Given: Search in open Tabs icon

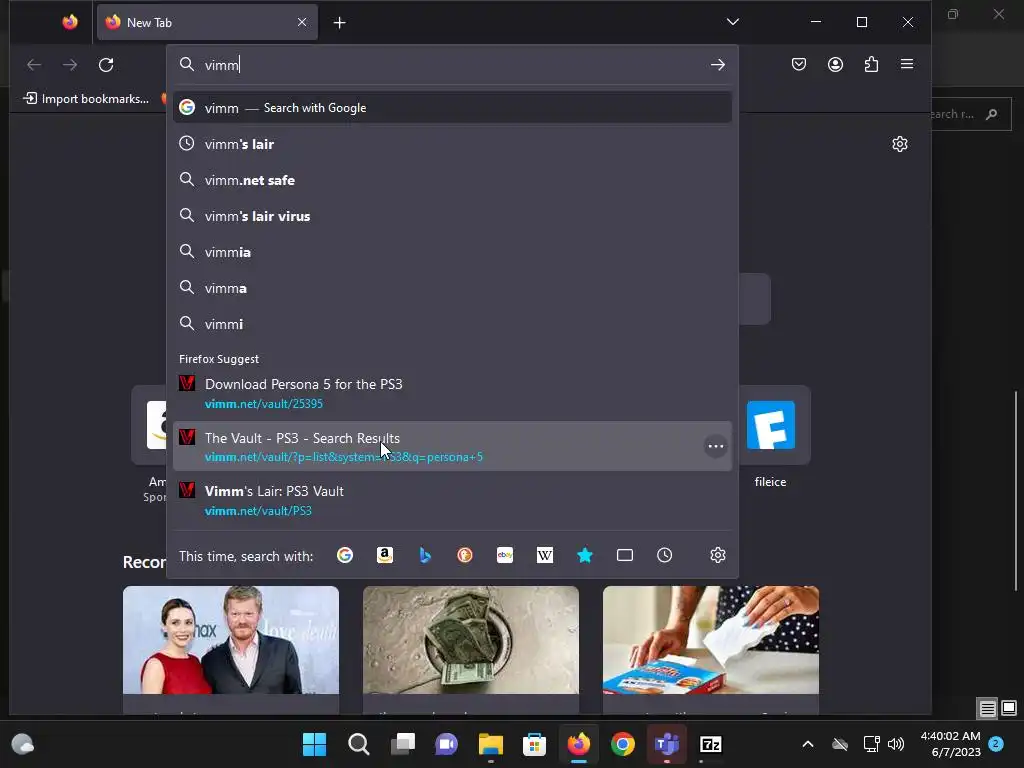Looking at the screenshot, I should coord(625,555).
